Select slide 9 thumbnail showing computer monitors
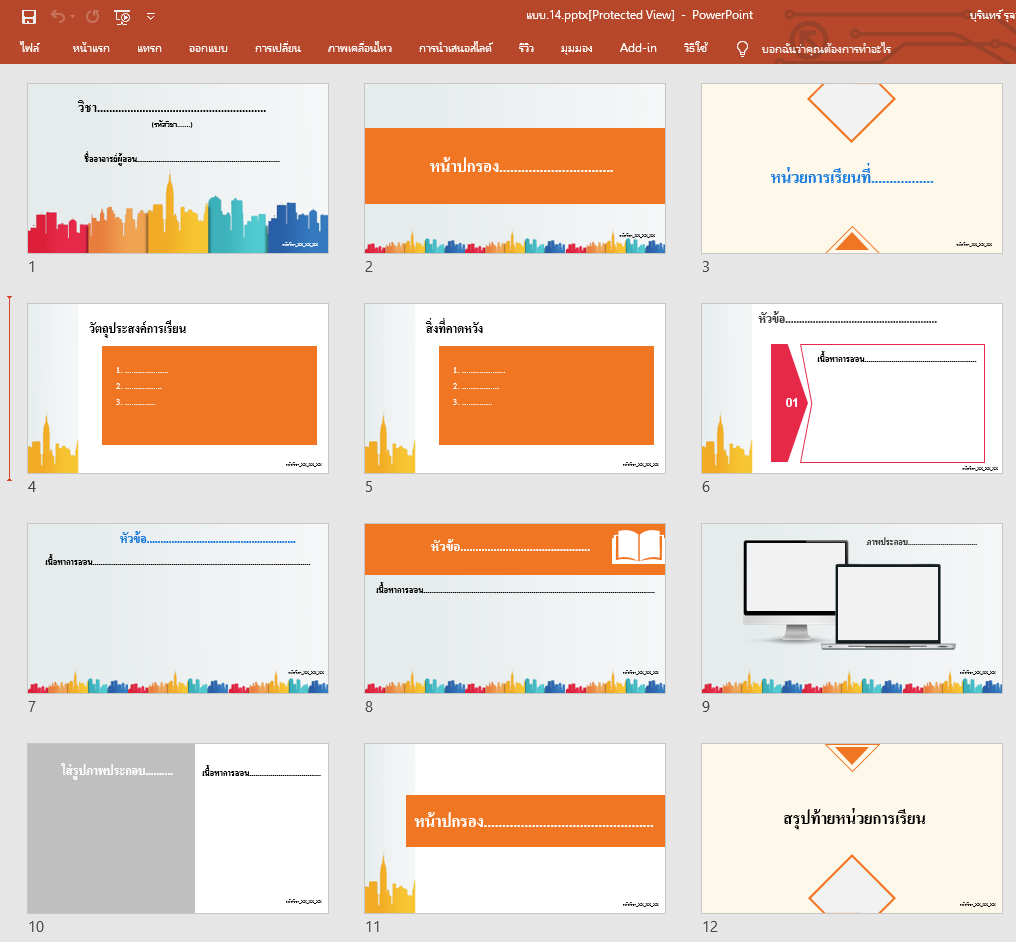 pyautogui.click(x=851, y=608)
